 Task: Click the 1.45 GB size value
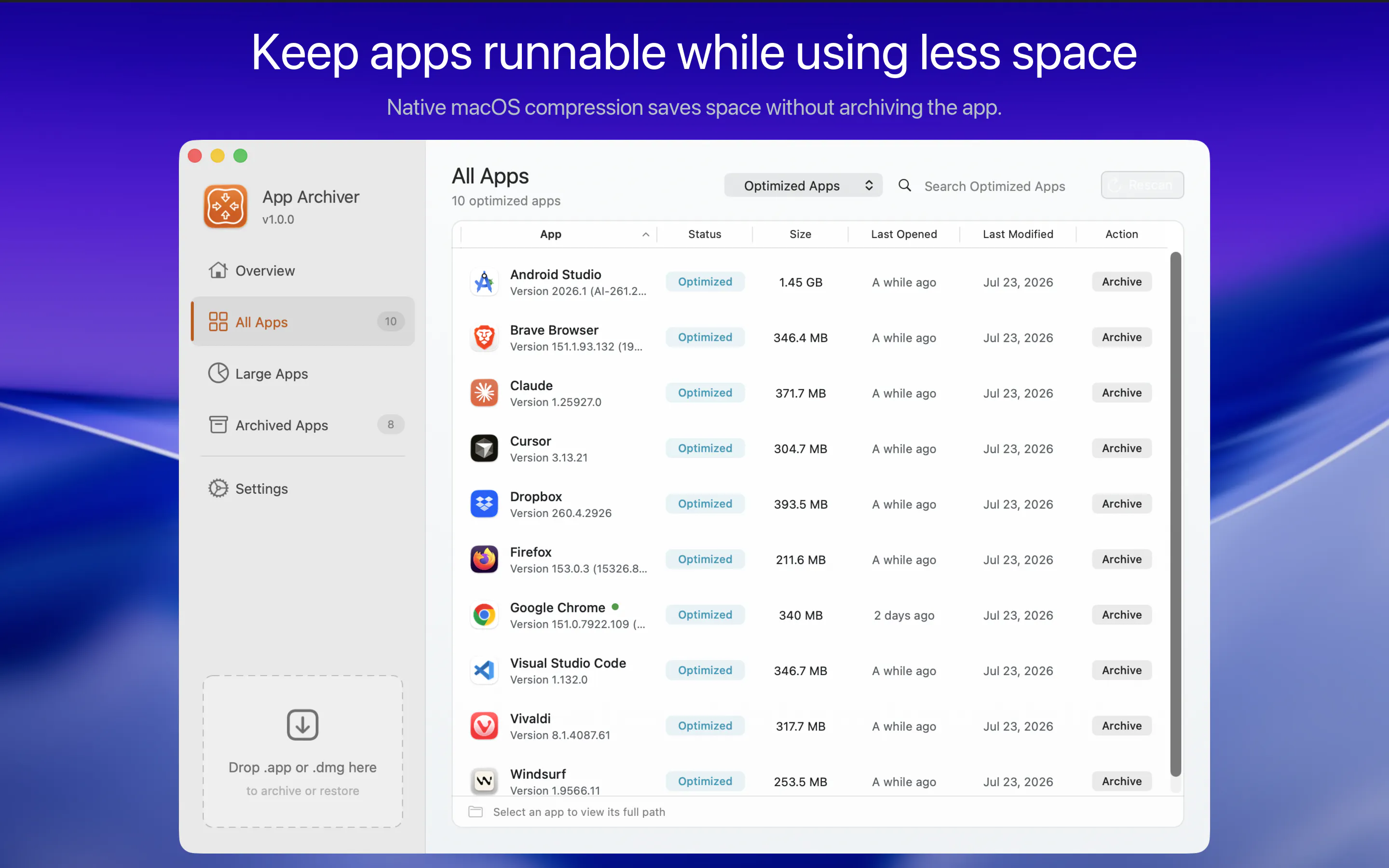[x=800, y=283]
